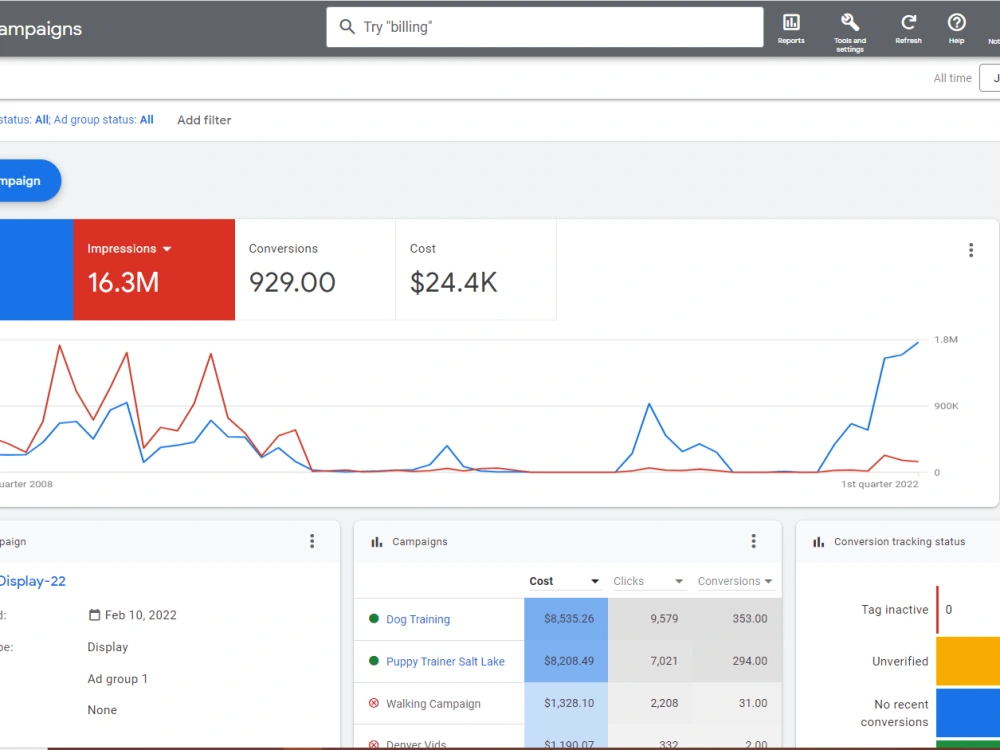Open the Display-22 campaign link
The width and height of the screenshot is (1000, 750).
(33, 581)
